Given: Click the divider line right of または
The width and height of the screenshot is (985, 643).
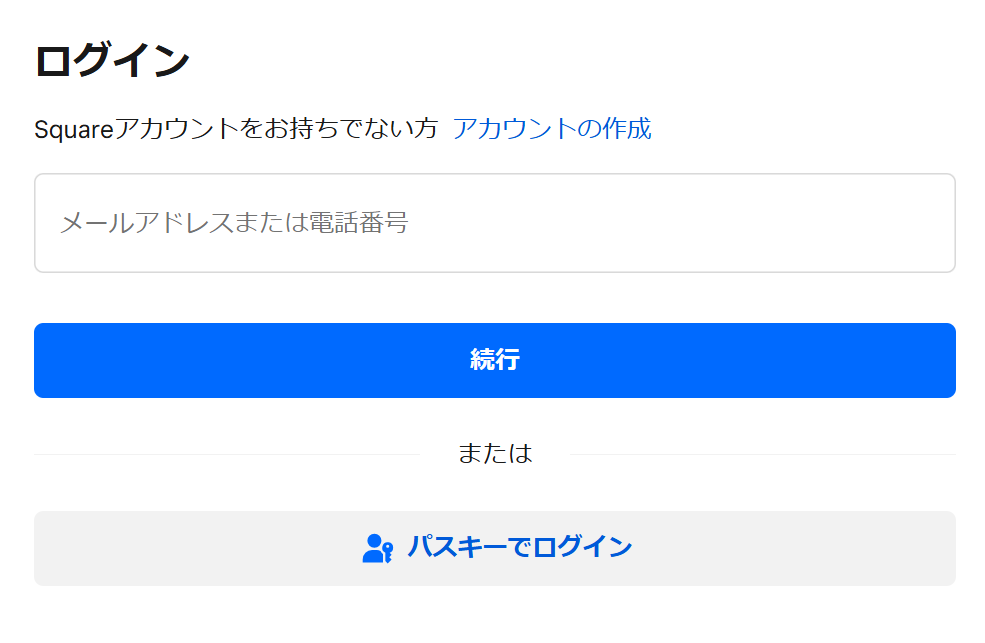Looking at the screenshot, I should pos(761,455).
